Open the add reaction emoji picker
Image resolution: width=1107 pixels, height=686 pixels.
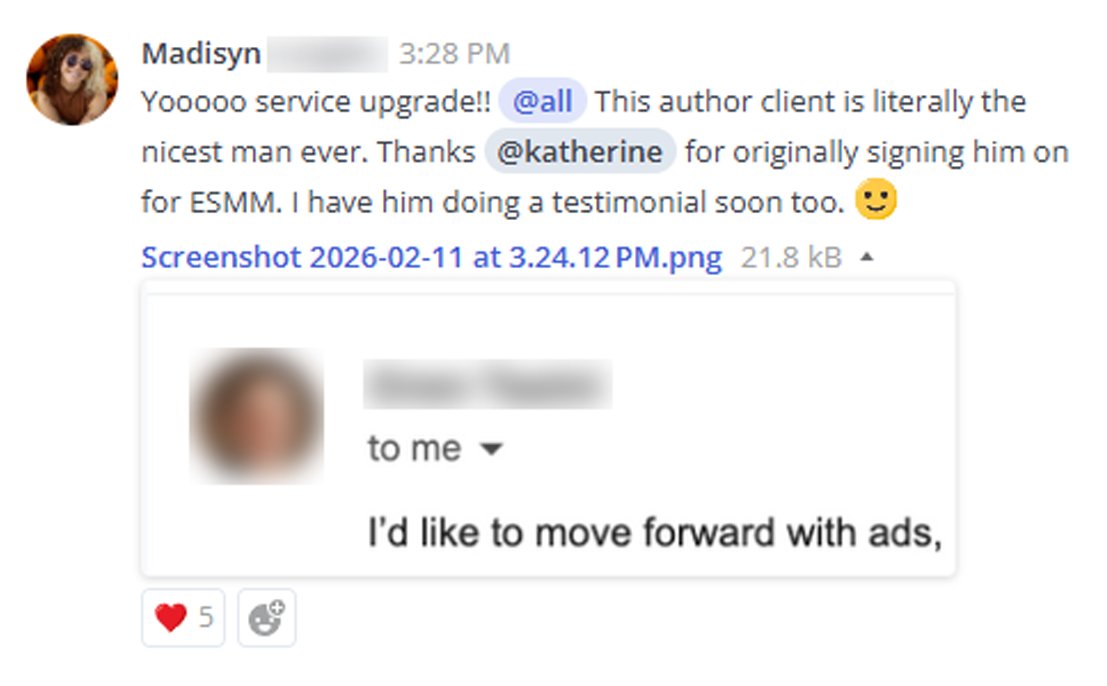coord(267,618)
